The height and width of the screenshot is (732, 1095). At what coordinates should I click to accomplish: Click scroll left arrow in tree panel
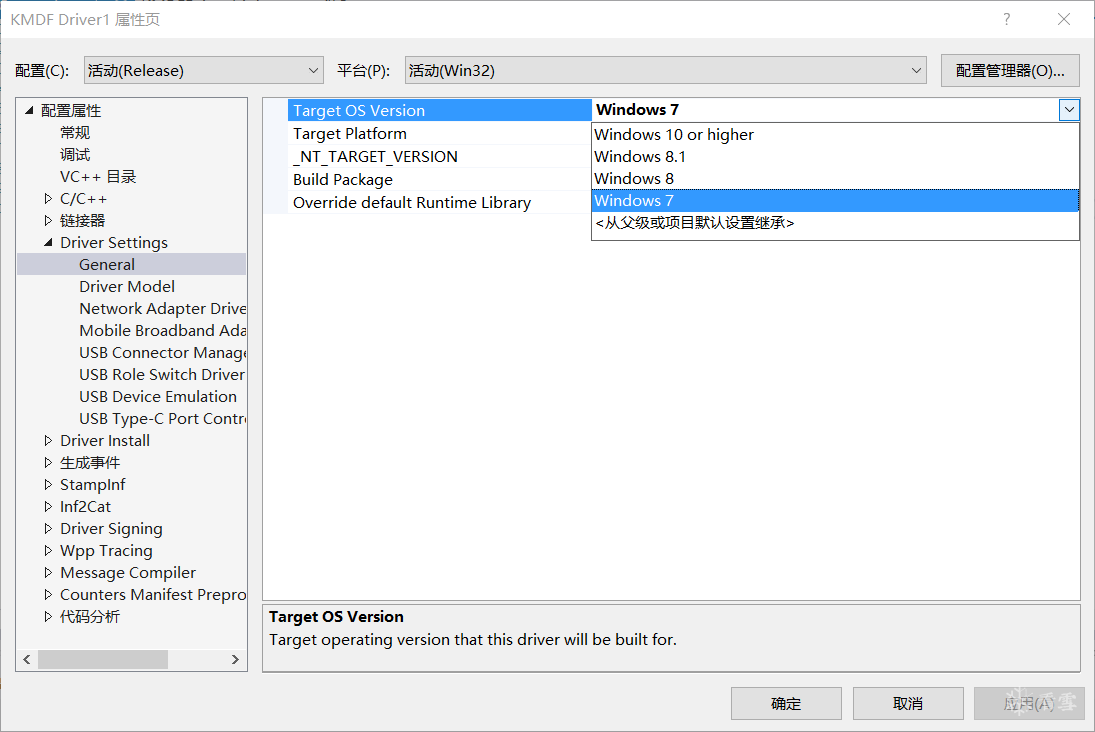[27, 659]
